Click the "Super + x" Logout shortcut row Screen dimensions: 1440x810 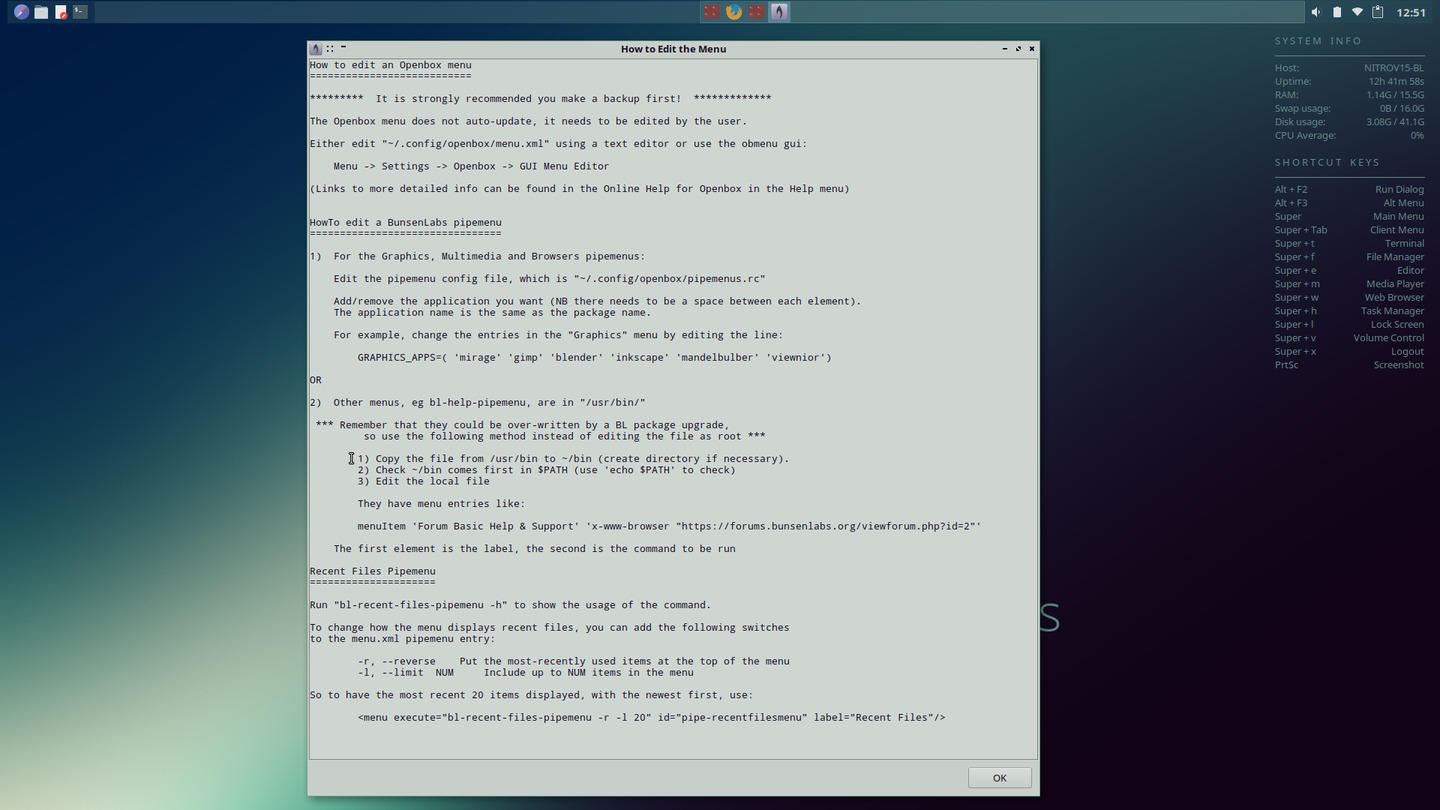pos(1349,351)
